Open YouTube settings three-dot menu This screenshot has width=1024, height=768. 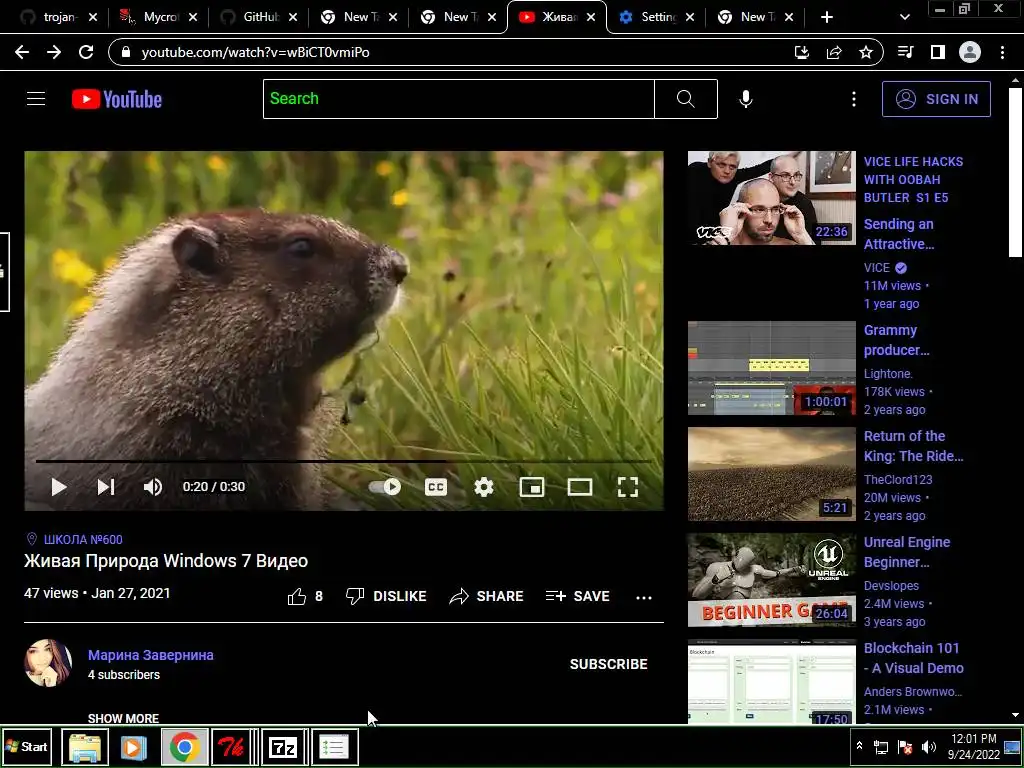coord(853,99)
